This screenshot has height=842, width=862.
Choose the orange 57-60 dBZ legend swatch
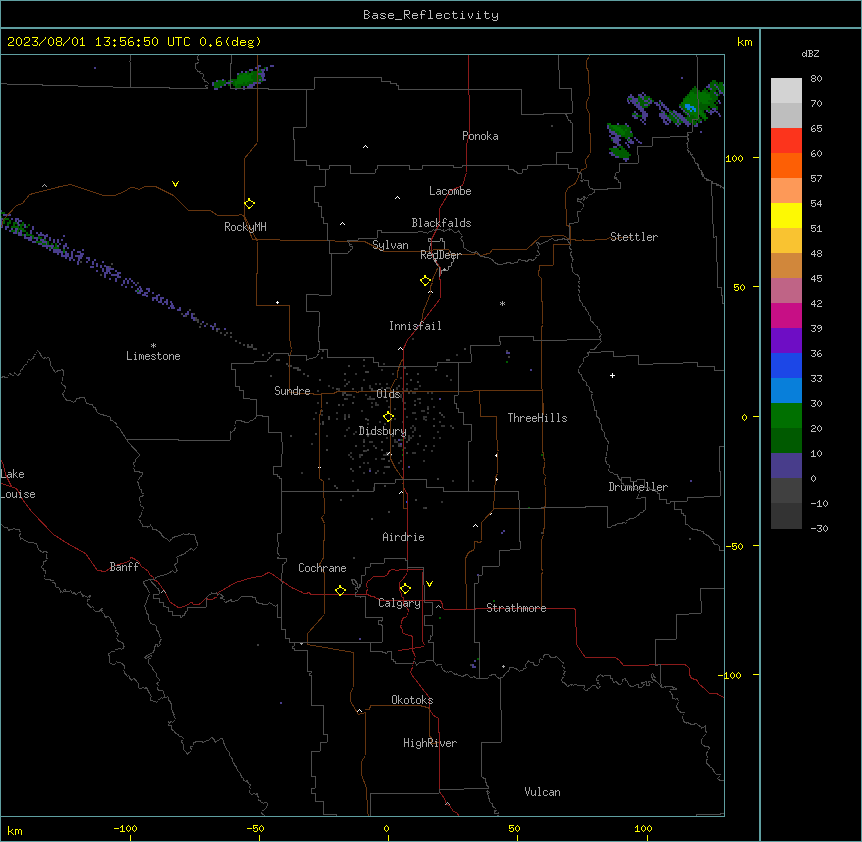[x=786, y=165]
